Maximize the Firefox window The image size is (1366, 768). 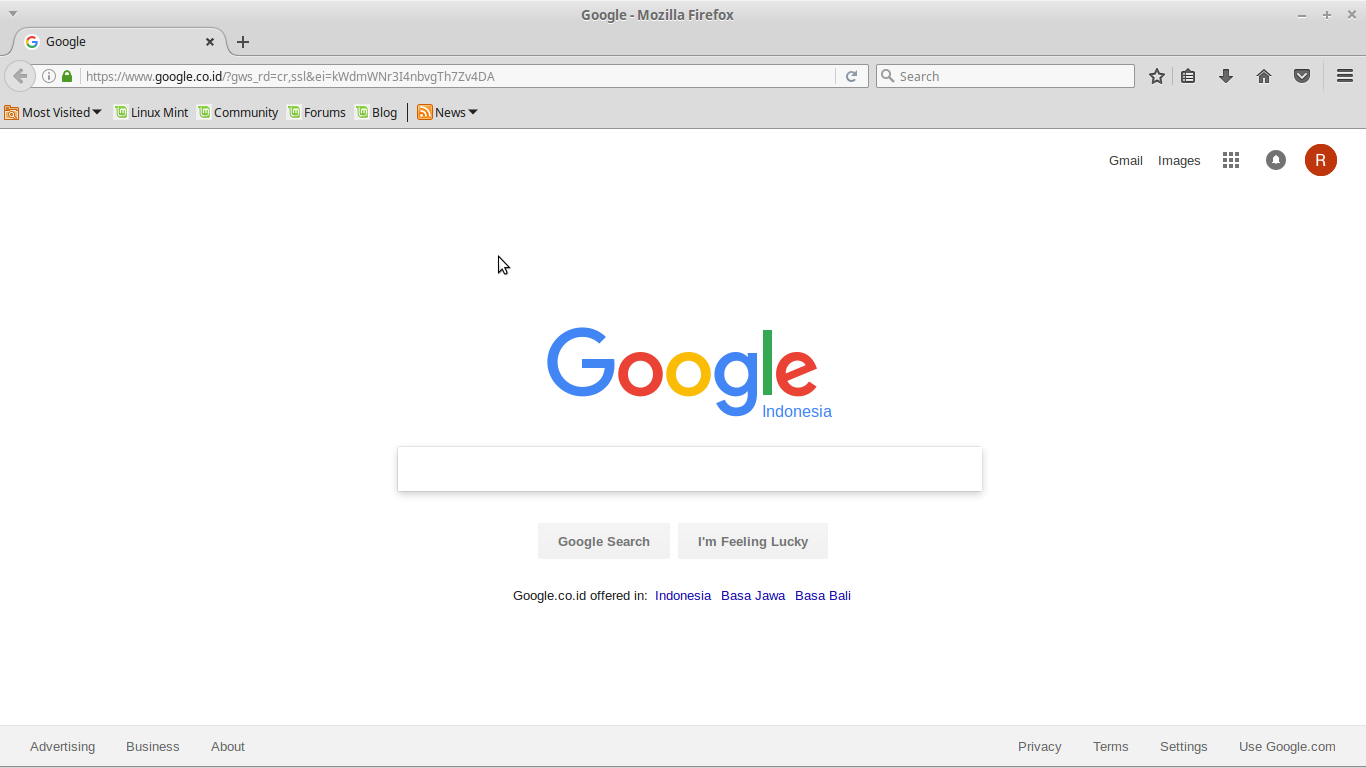coord(1327,15)
